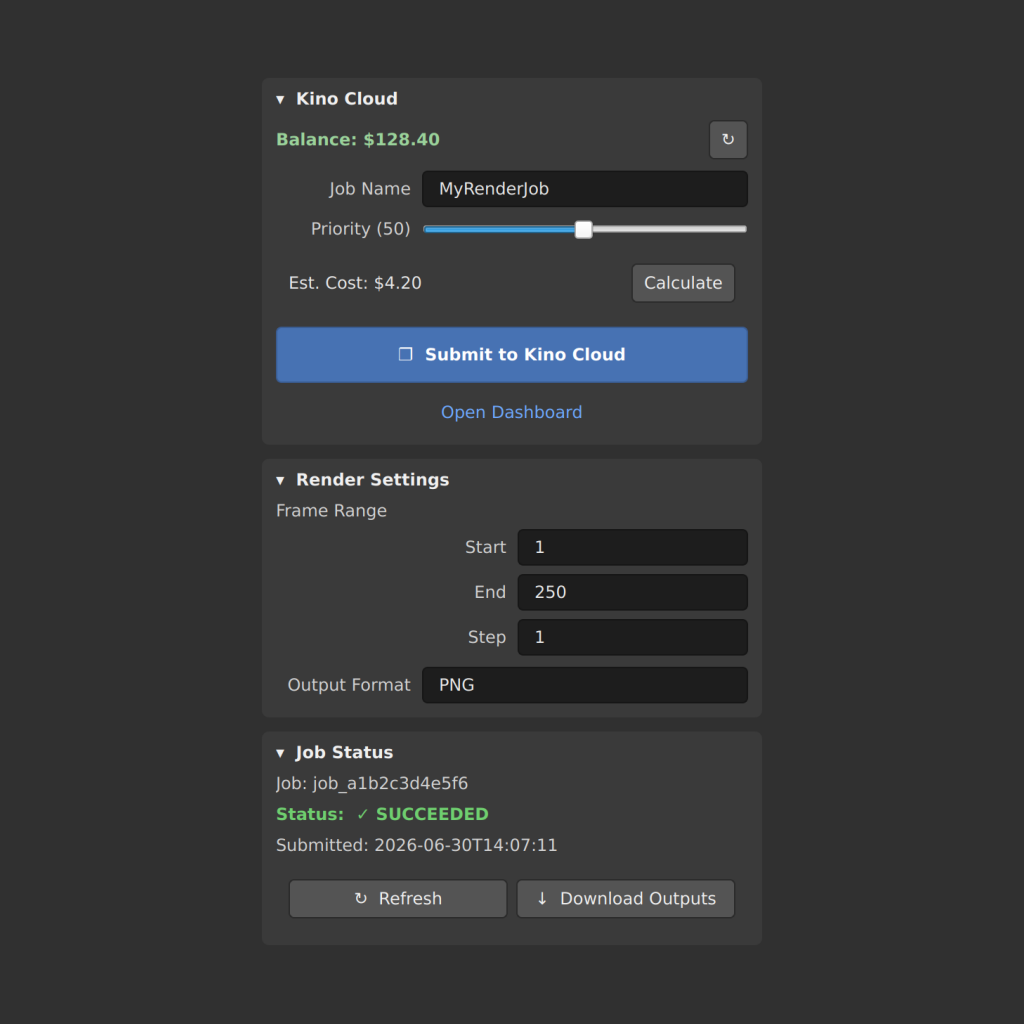Click the Job Status panel title

point(344,752)
